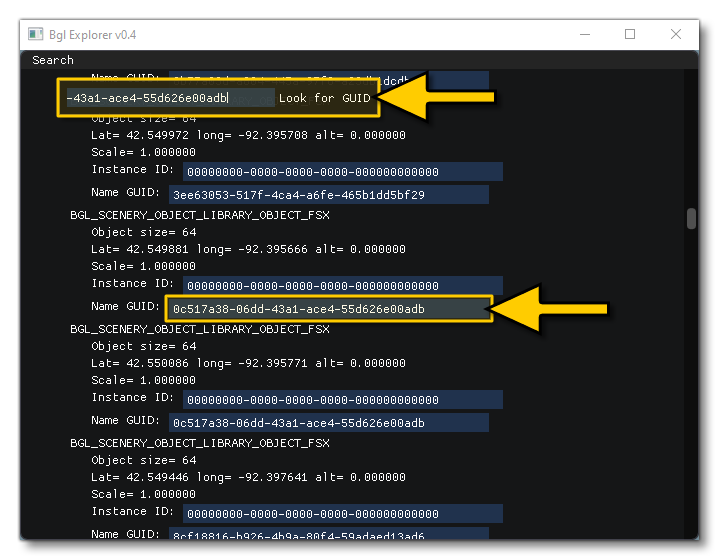Screen dimensions: 719x560
Task: Click Instance ID field above highlighted GUID
Action: click(343, 286)
